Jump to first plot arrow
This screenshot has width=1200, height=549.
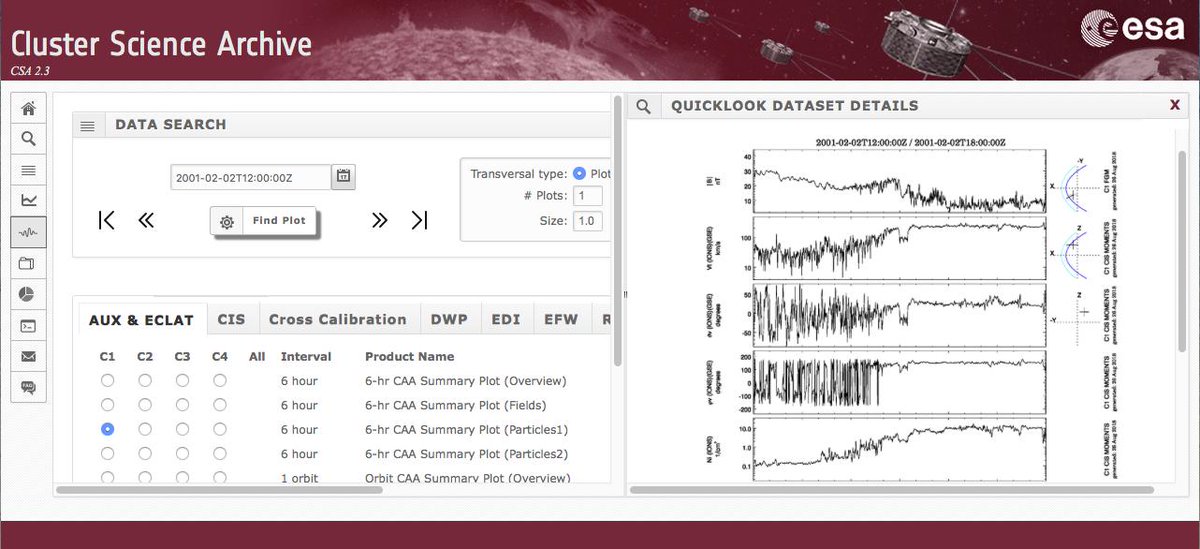107,220
